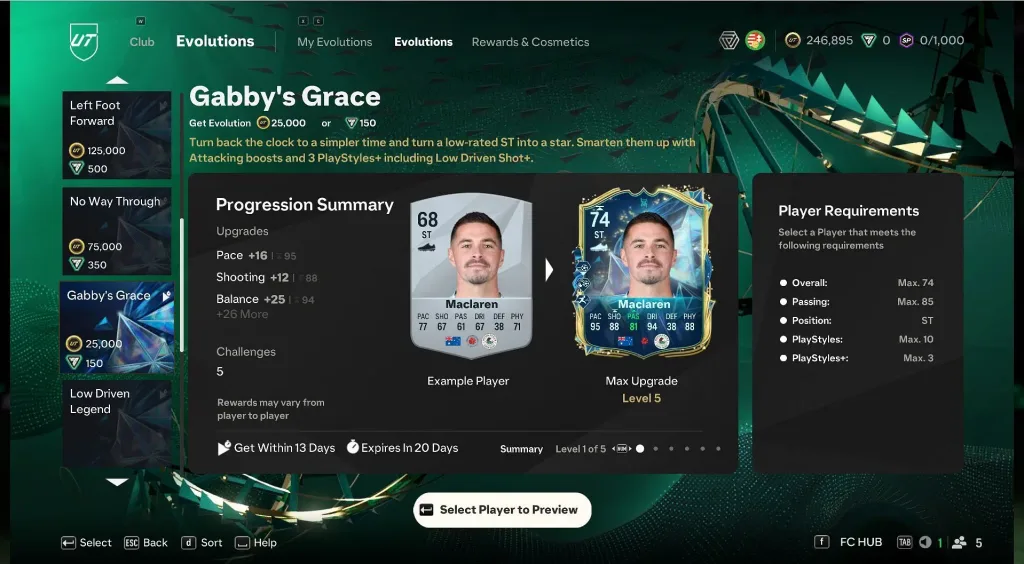Click arrow between example and upgraded cards

[x=549, y=270]
